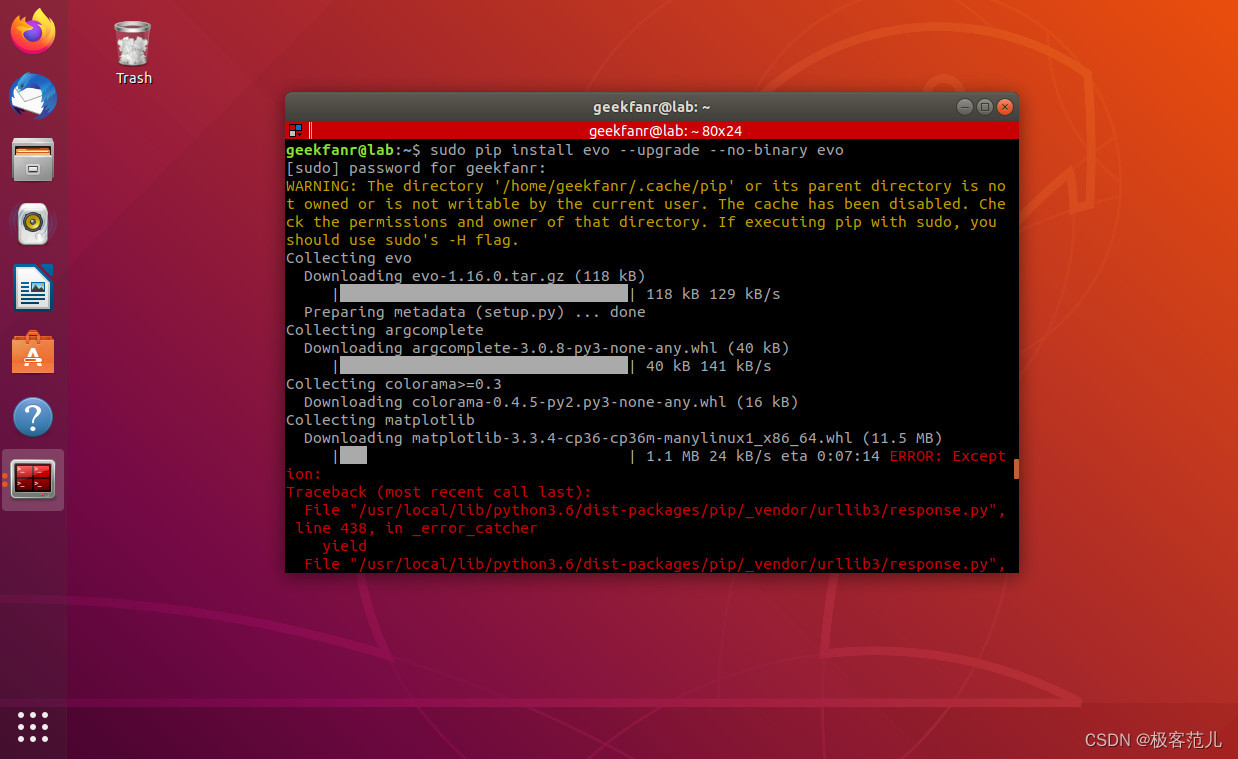
Task: Click the 'Downloading colorama-0.4.5' line
Action: click(551, 402)
